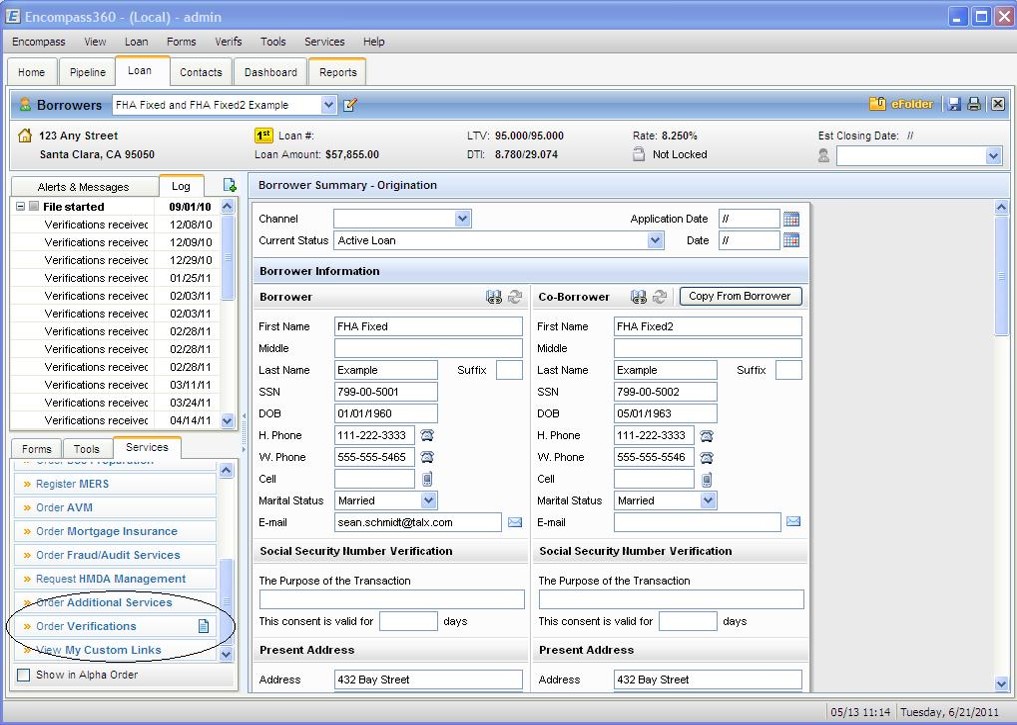Click the add log entry icon
The image size is (1017, 725).
[x=230, y=185]
